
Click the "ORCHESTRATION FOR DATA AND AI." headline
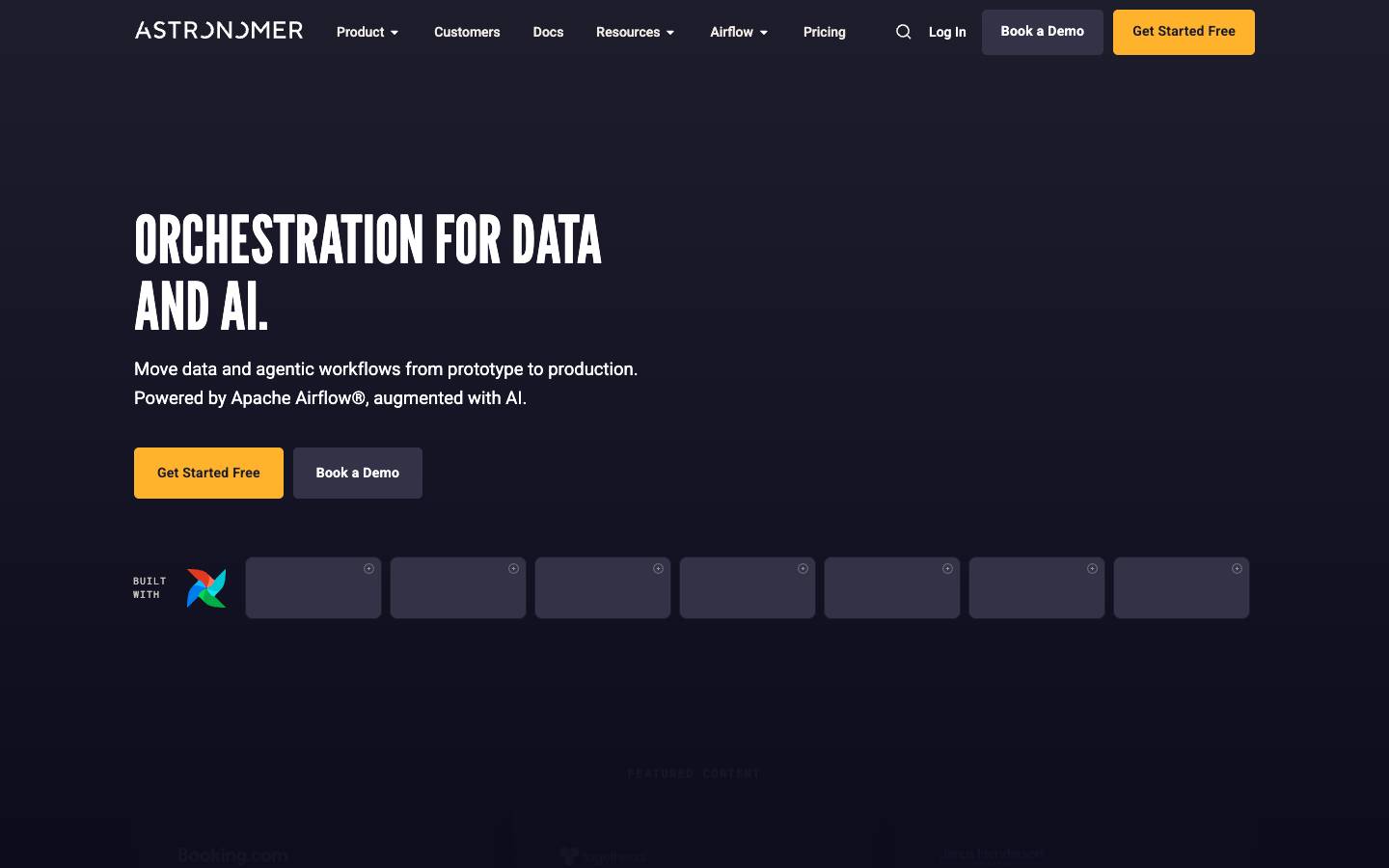coord(368,273)
